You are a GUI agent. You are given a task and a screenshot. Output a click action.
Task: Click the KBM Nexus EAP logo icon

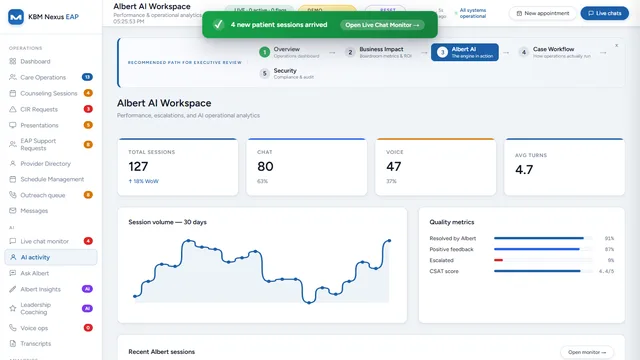coord(16,17)
